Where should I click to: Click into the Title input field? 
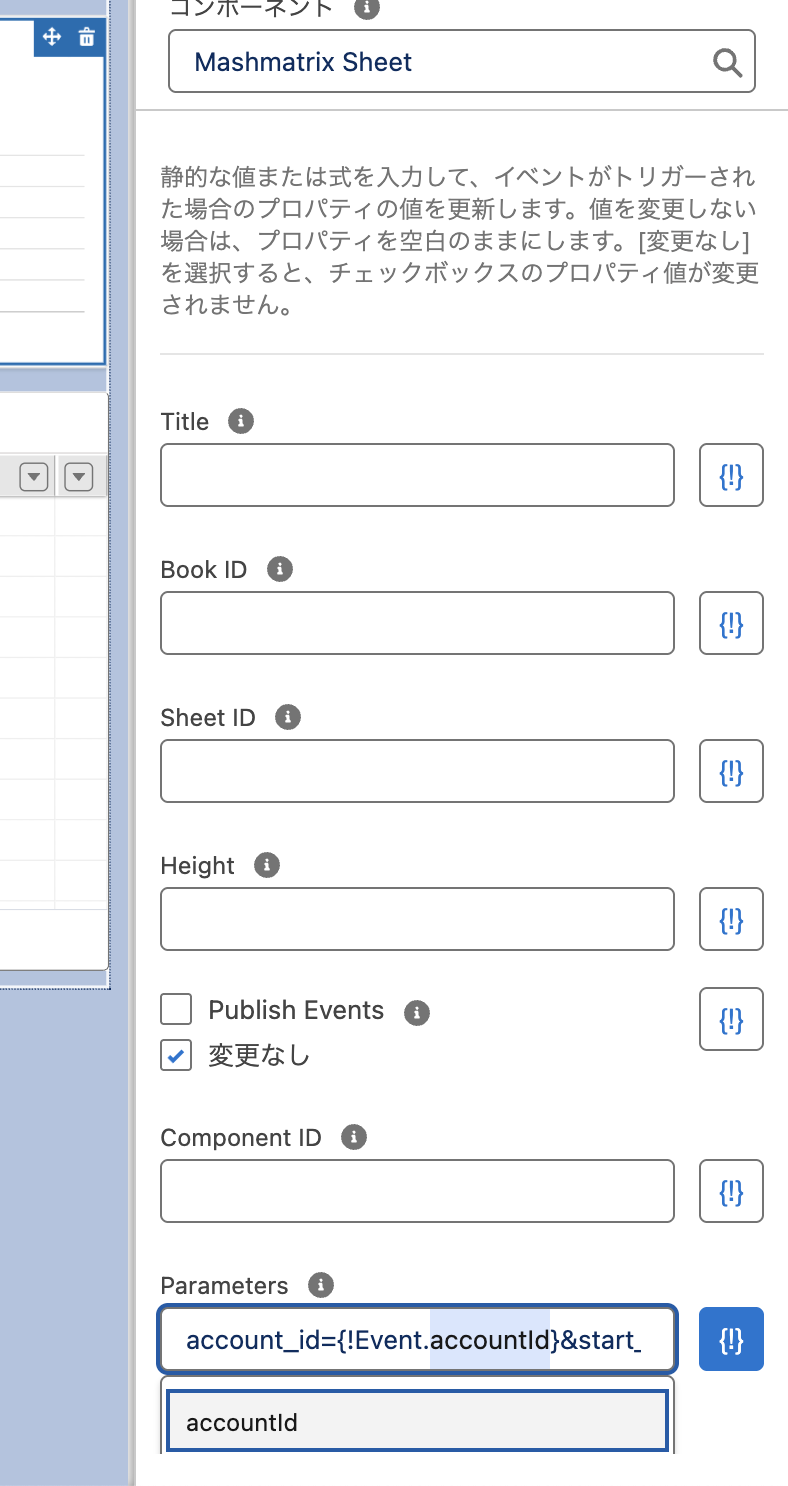pos(417,475)
